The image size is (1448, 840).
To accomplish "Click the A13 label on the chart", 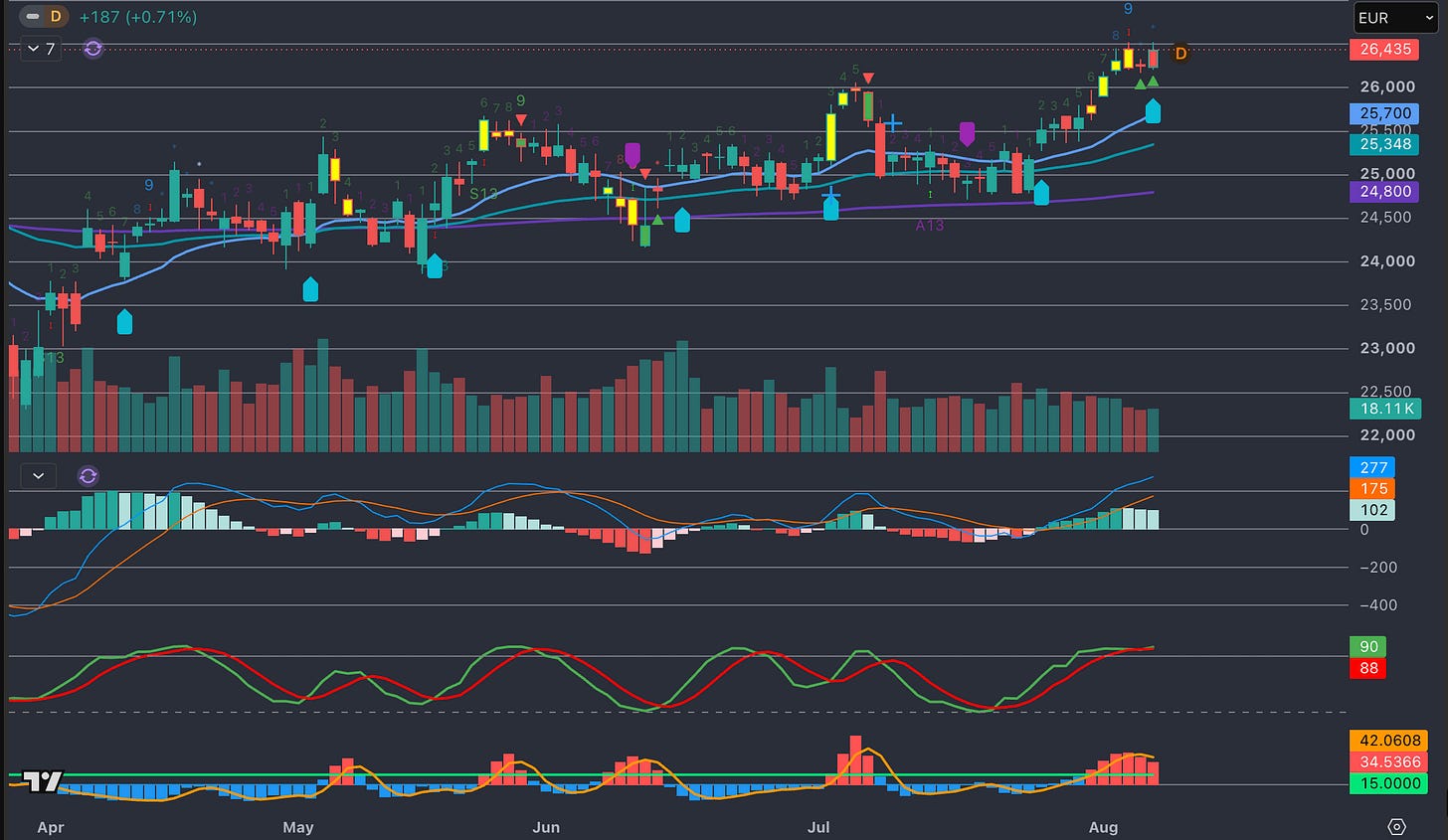I will tap(930, 226).
